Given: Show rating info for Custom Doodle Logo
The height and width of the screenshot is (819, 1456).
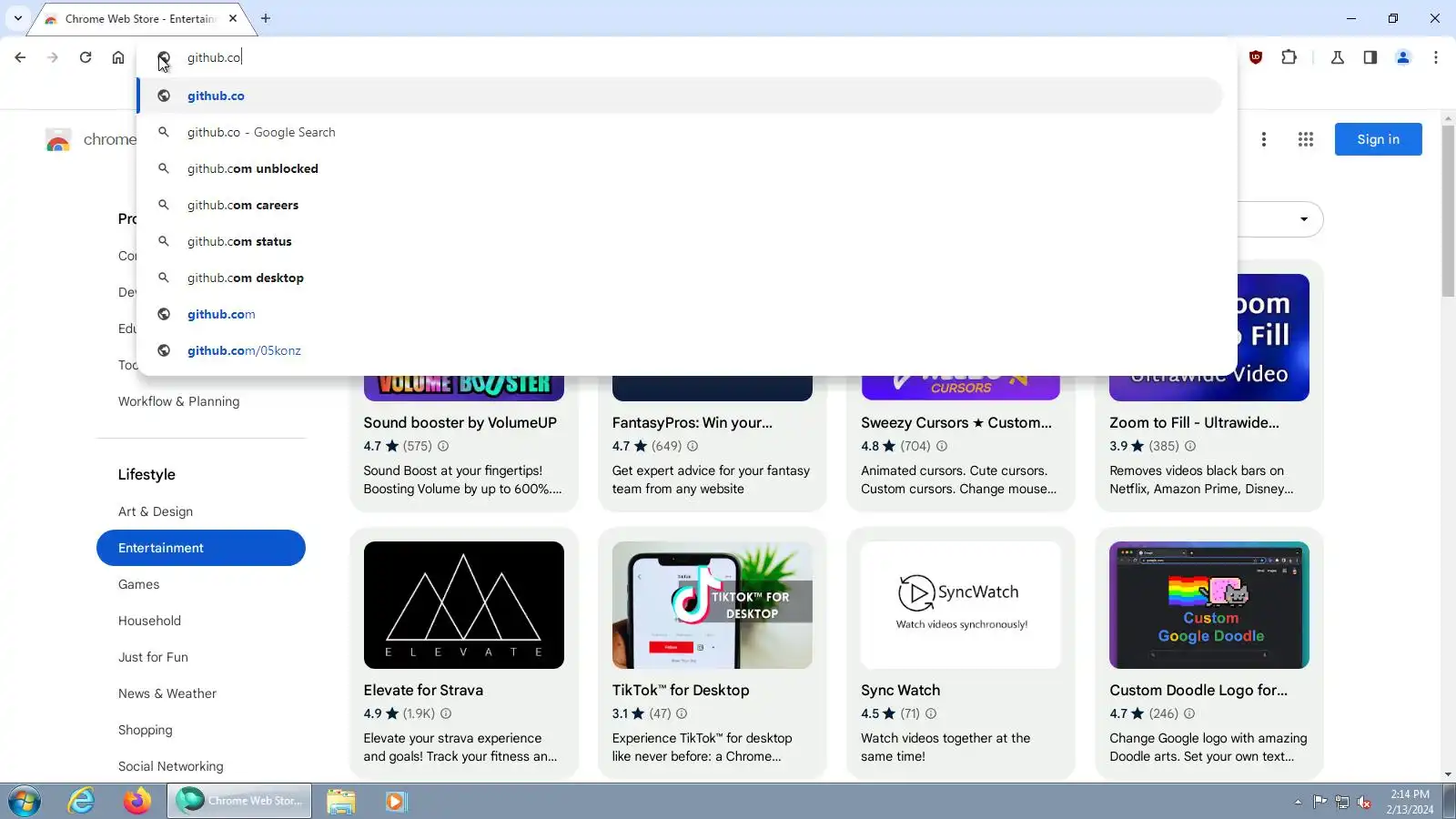Looking at the screenshot, I should [1189, 713].
